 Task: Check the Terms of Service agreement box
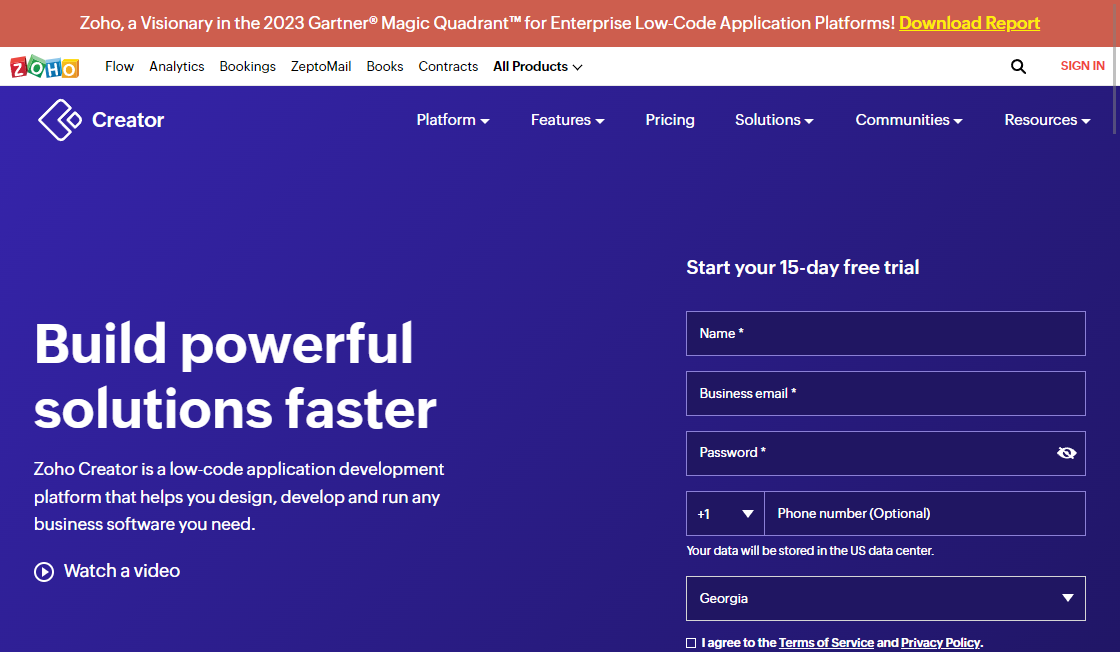coord(691,643)
